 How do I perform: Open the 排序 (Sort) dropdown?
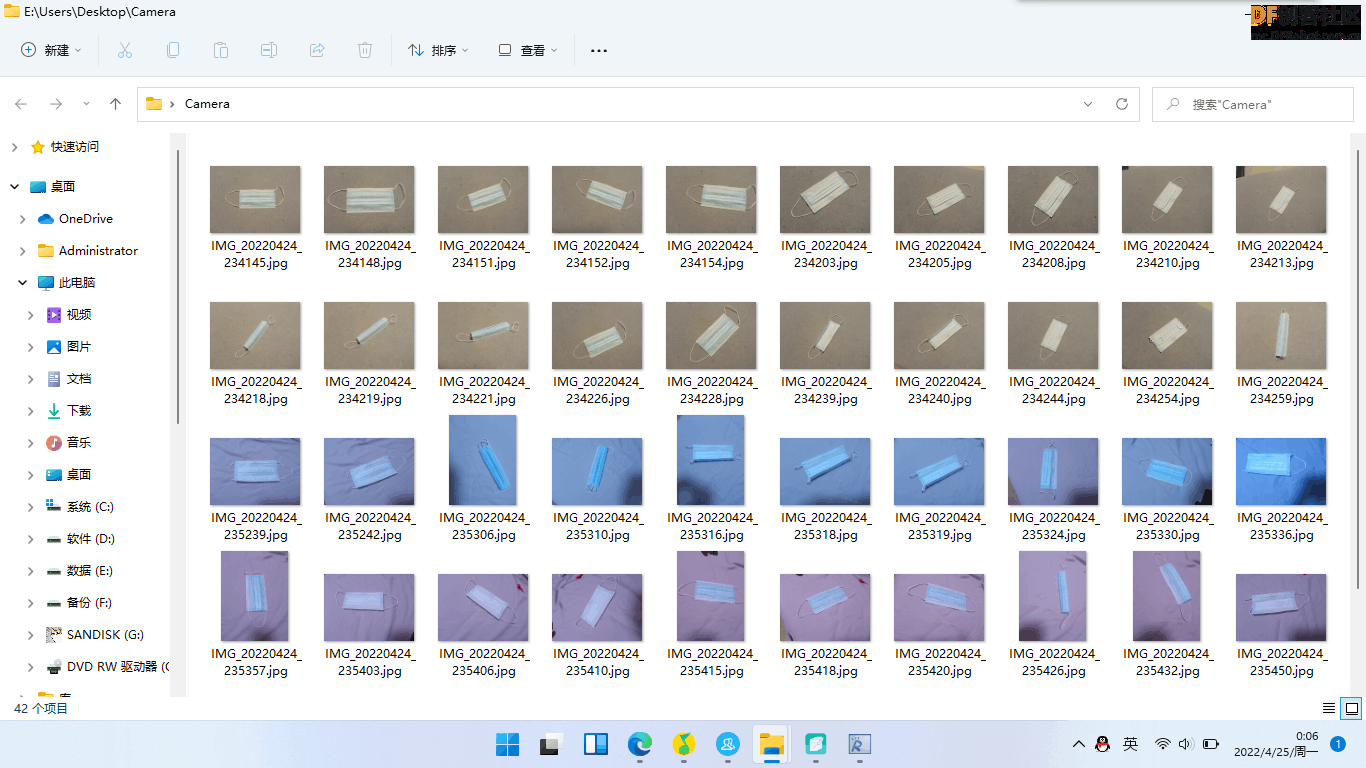[438, 50]
